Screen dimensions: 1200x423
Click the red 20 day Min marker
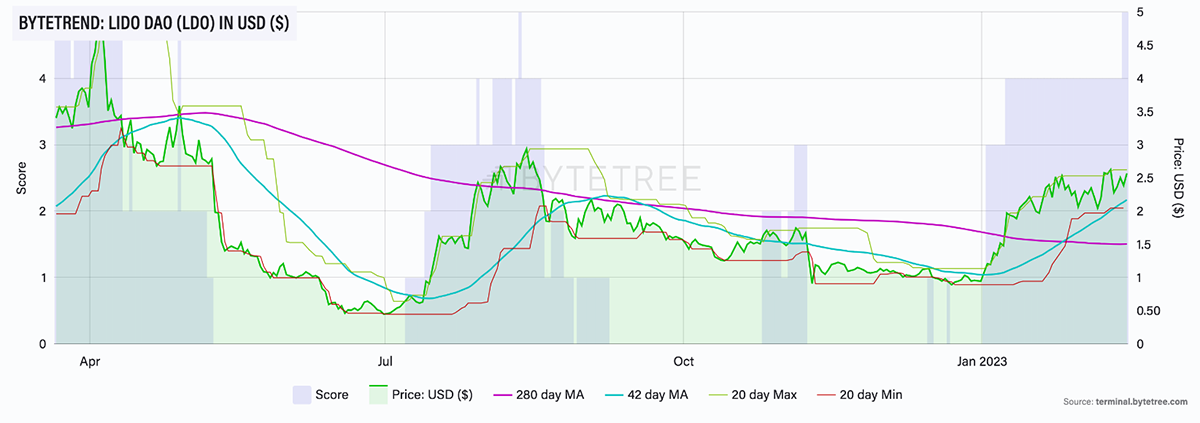pos(828,394)
